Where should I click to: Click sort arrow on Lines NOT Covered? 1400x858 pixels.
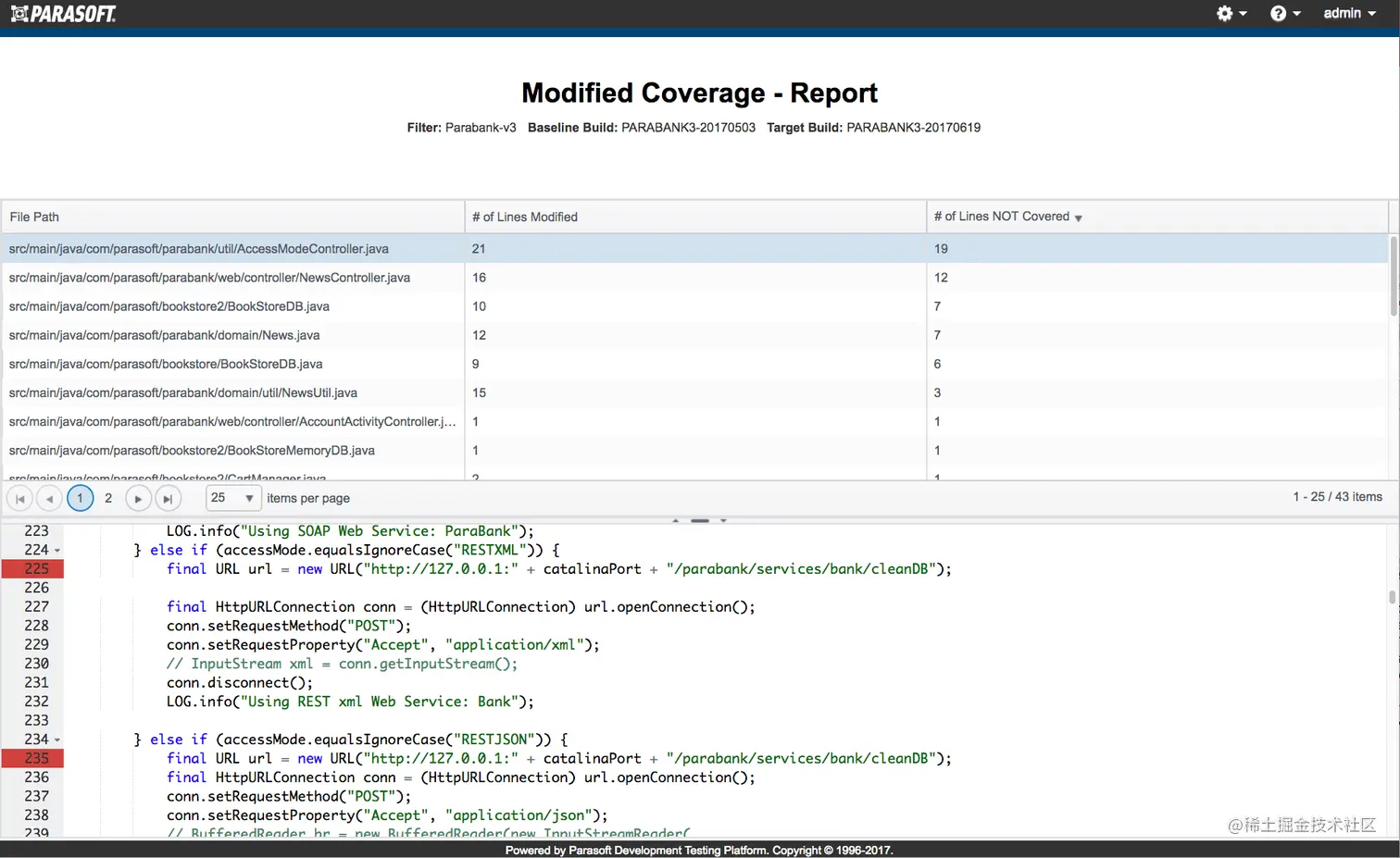point(1078,218)
